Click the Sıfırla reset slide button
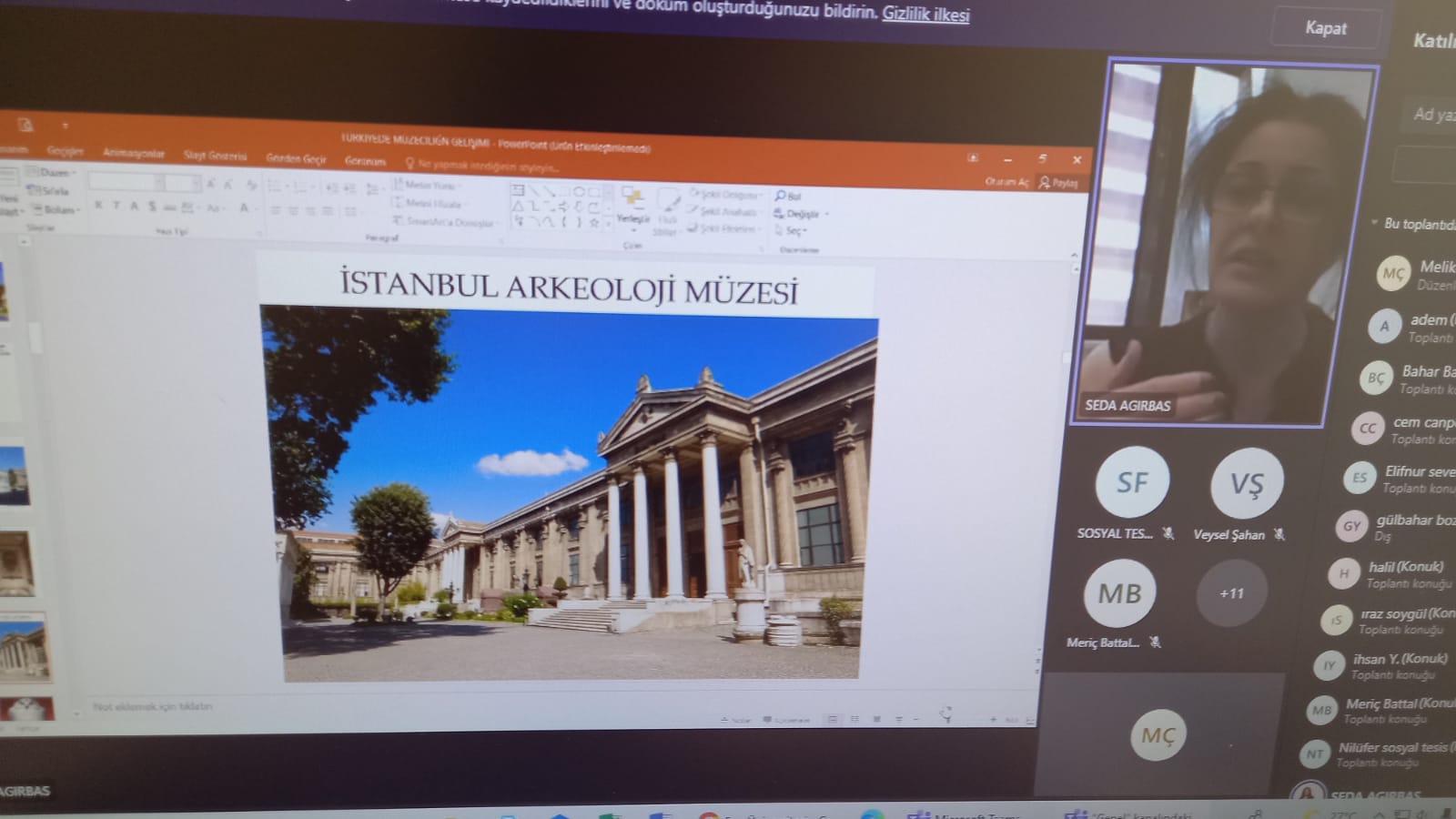The width and height of the screenshot is (1456, 819). tap(47, 190)
